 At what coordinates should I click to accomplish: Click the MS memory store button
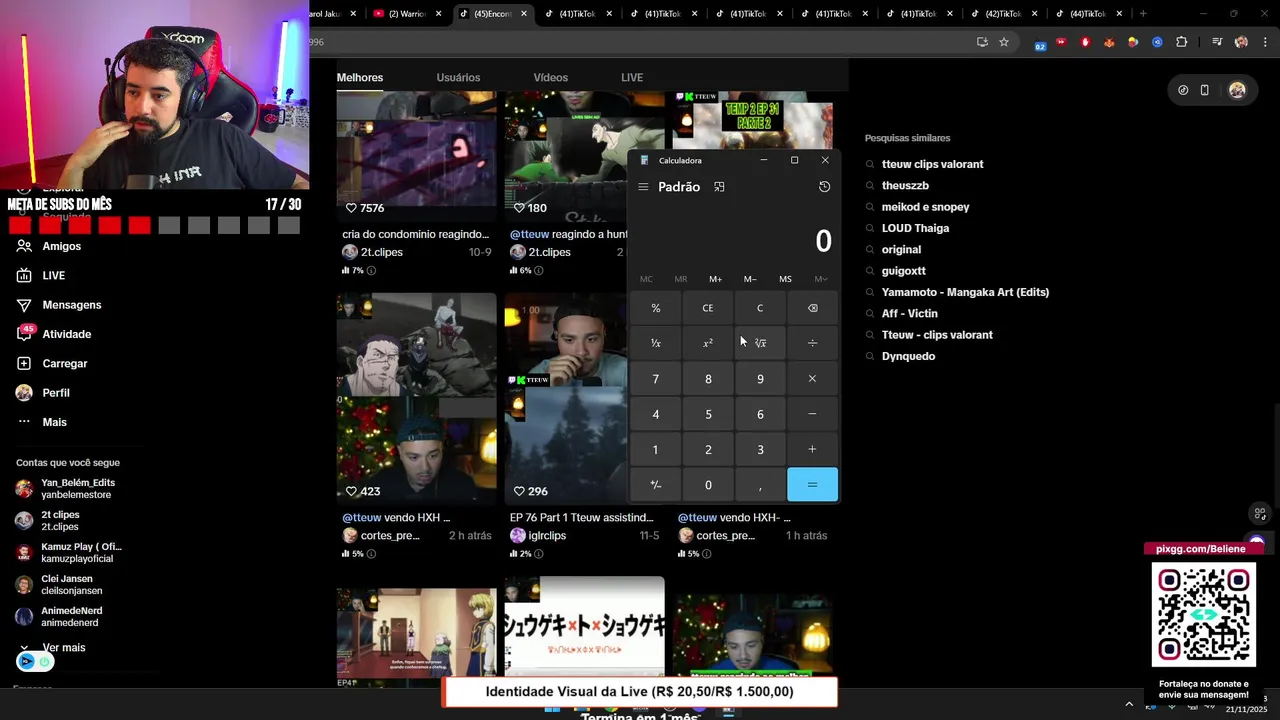pos(785,279)
